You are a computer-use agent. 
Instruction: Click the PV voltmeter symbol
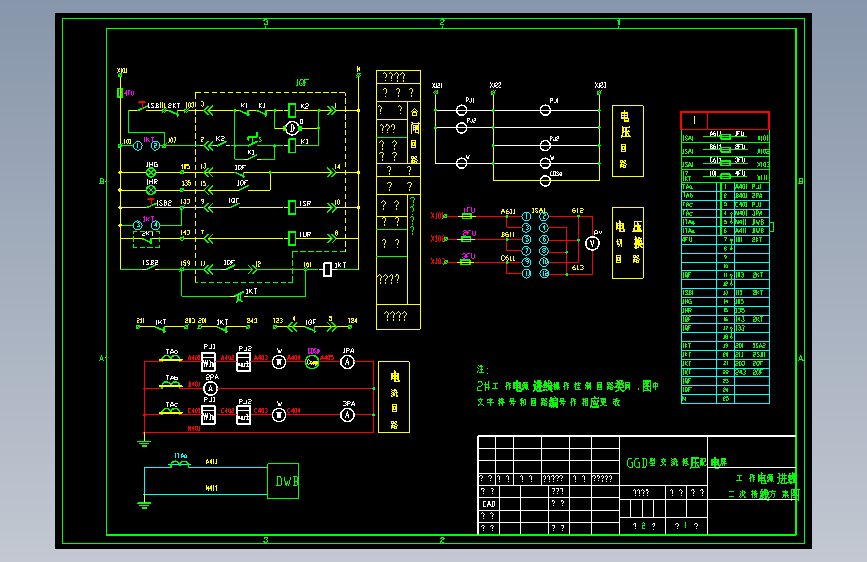click(x=592, y=243)
